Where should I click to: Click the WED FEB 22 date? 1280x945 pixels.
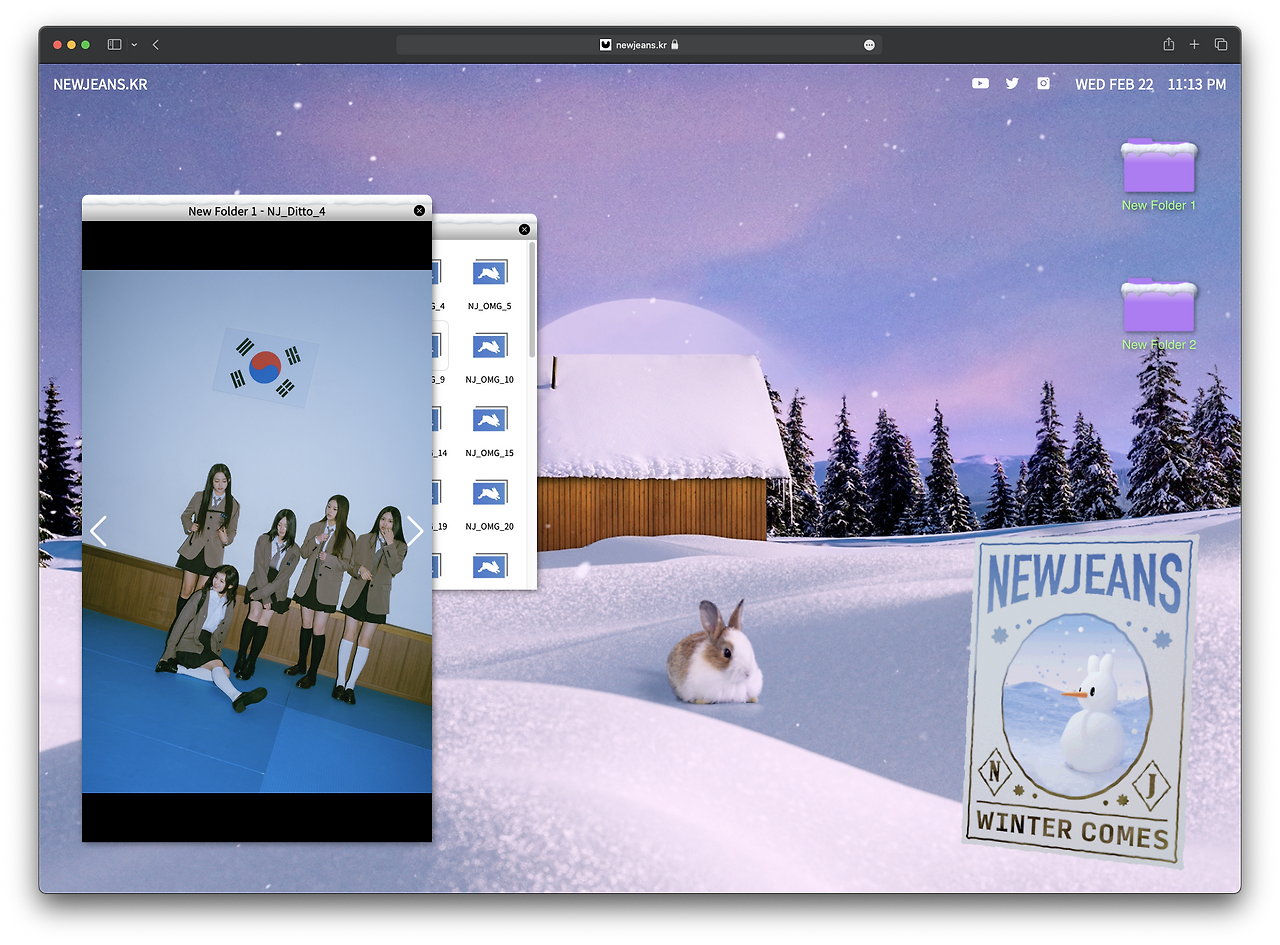coord(1114,85)
